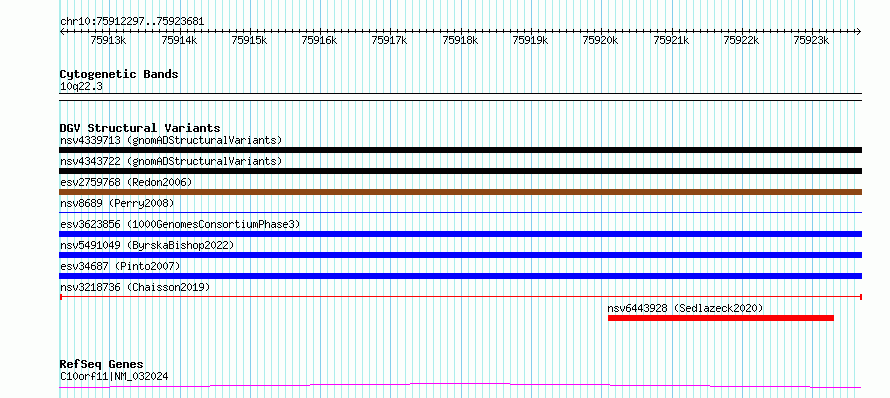Click the nsv3218736 (Chaisson2019) label
890x398 pixels.
pos(135,287)
